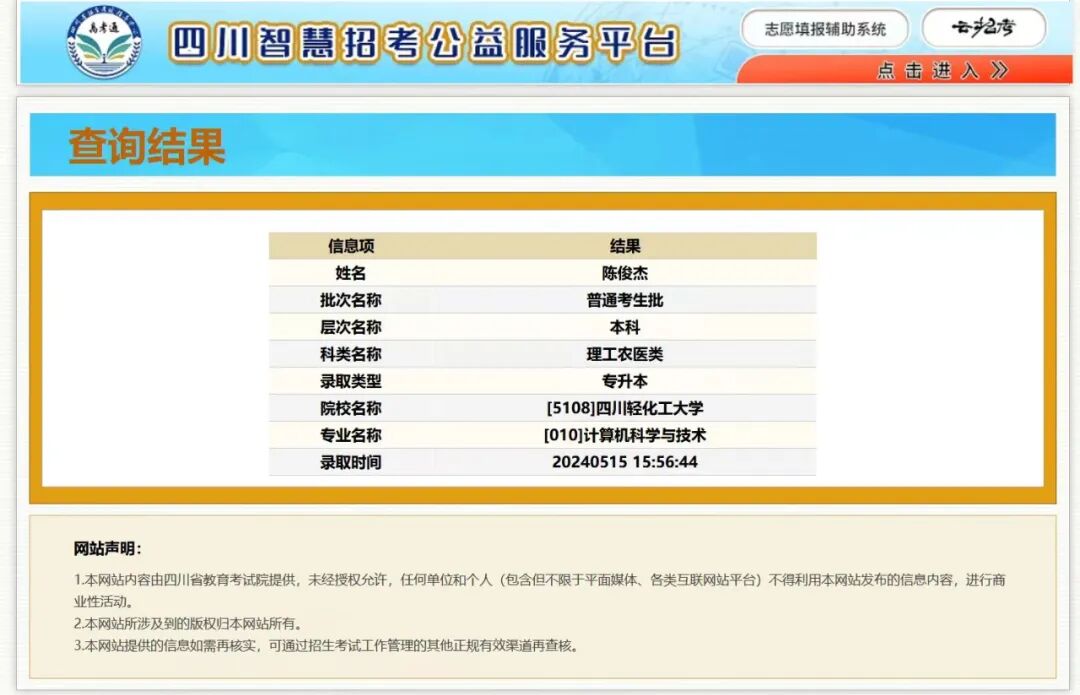The image size is (1080, 695).
Task: Select the 院校名称 row label
Action: [351, 408]
